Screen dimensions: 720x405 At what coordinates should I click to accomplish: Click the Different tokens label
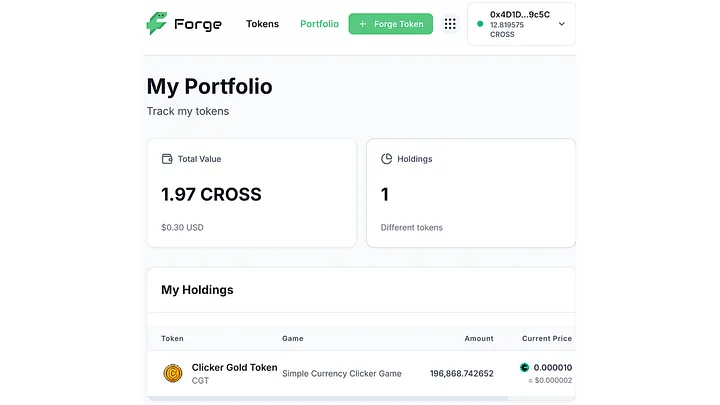(x=411, y=227)
